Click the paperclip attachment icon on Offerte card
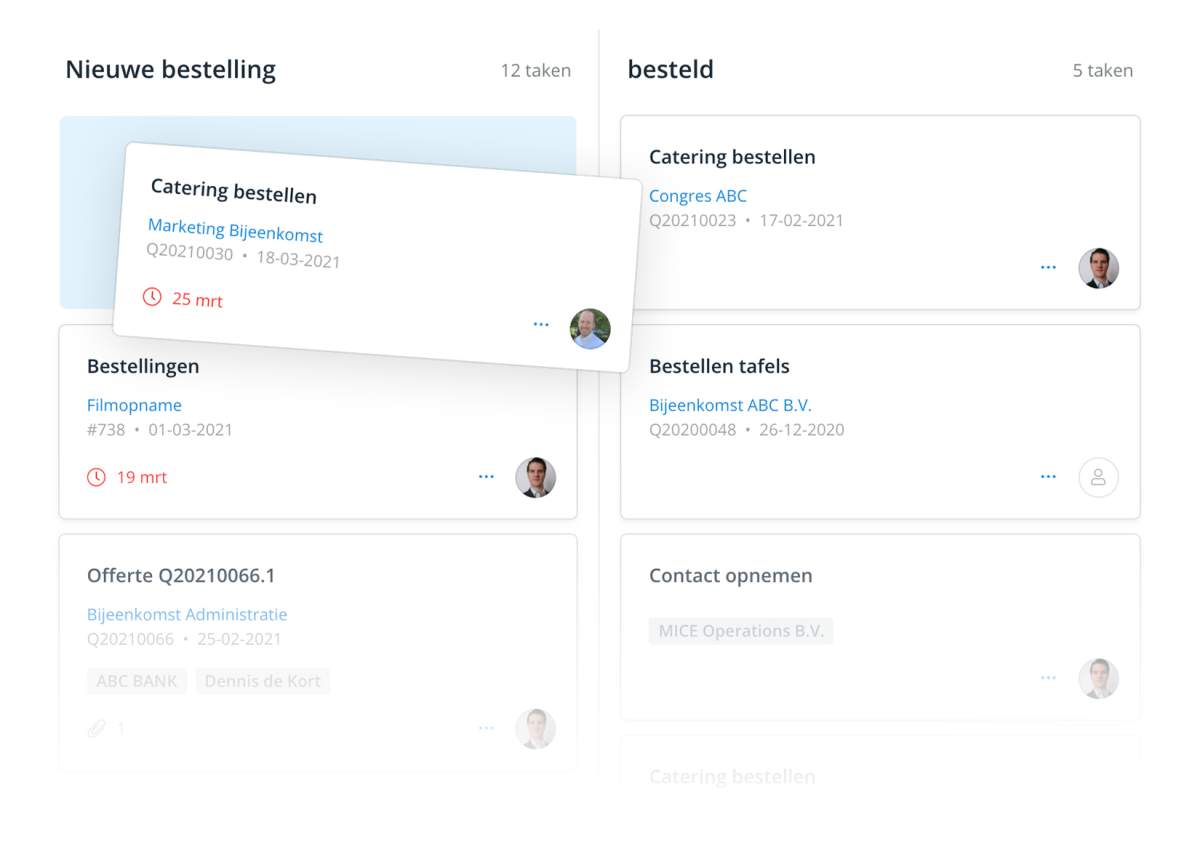Screen dimensions: 1200x866 [x=96, y=728]
